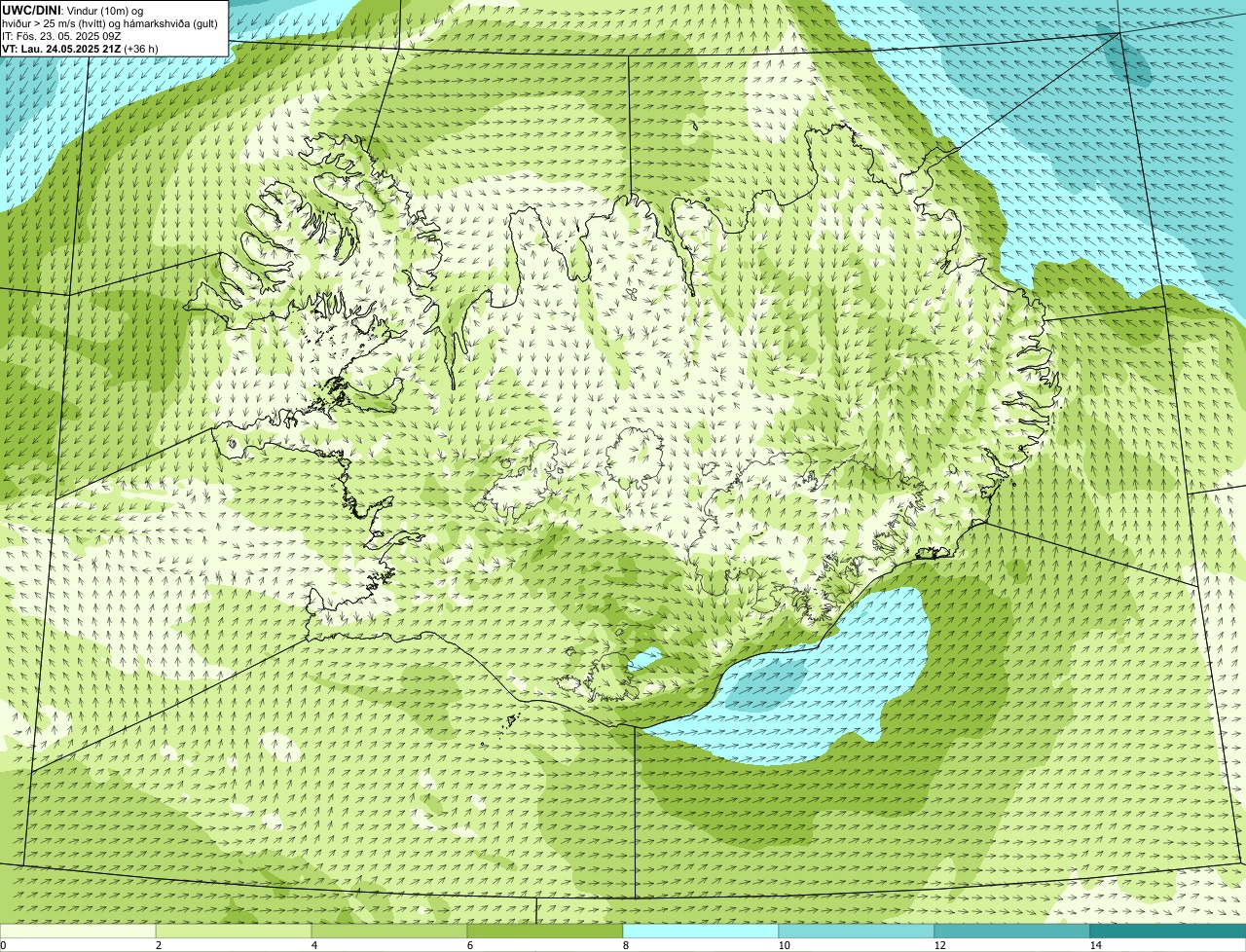Click the title line 'UWC/DINI: Vindur (10m) og'
1246x952 pixels.
point(73,10)
